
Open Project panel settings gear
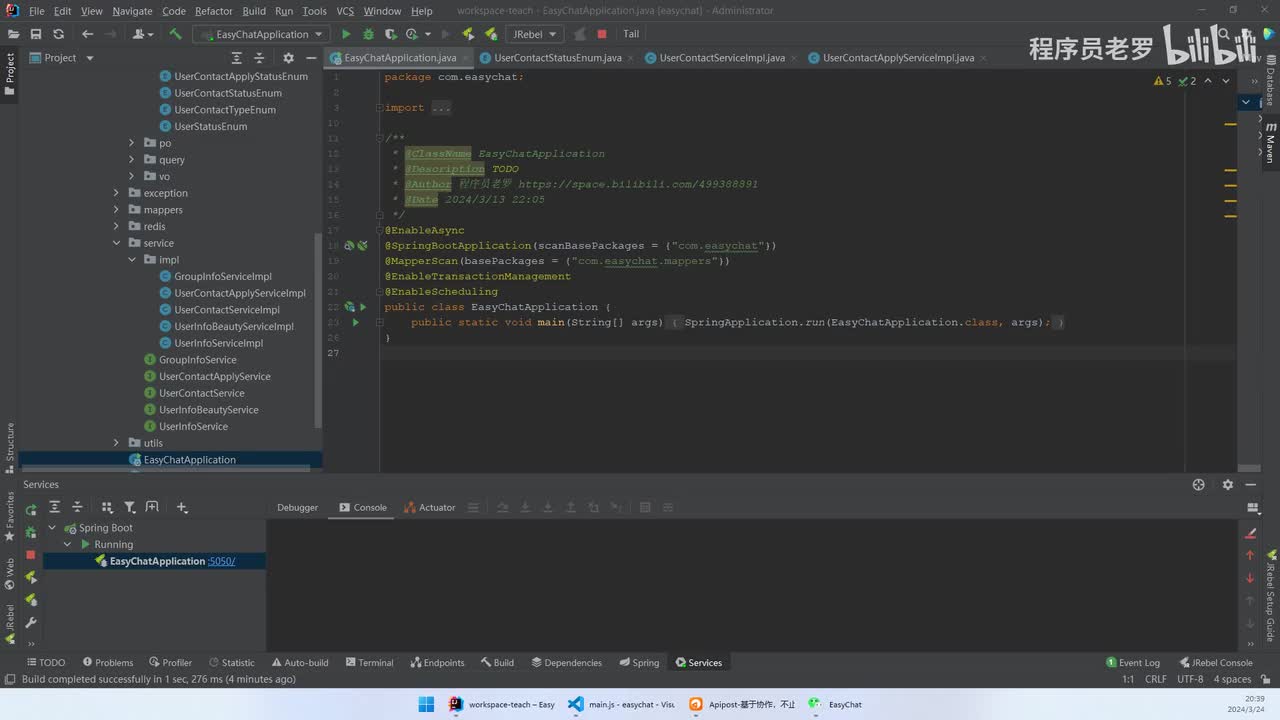pyautogui.click(x=288, y=58)
